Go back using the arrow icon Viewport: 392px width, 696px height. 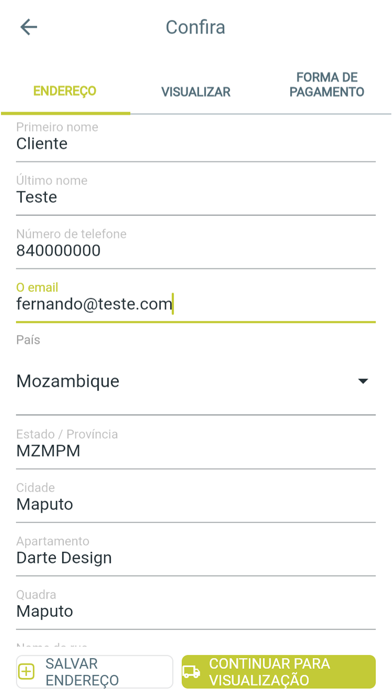tap(29, 27)
